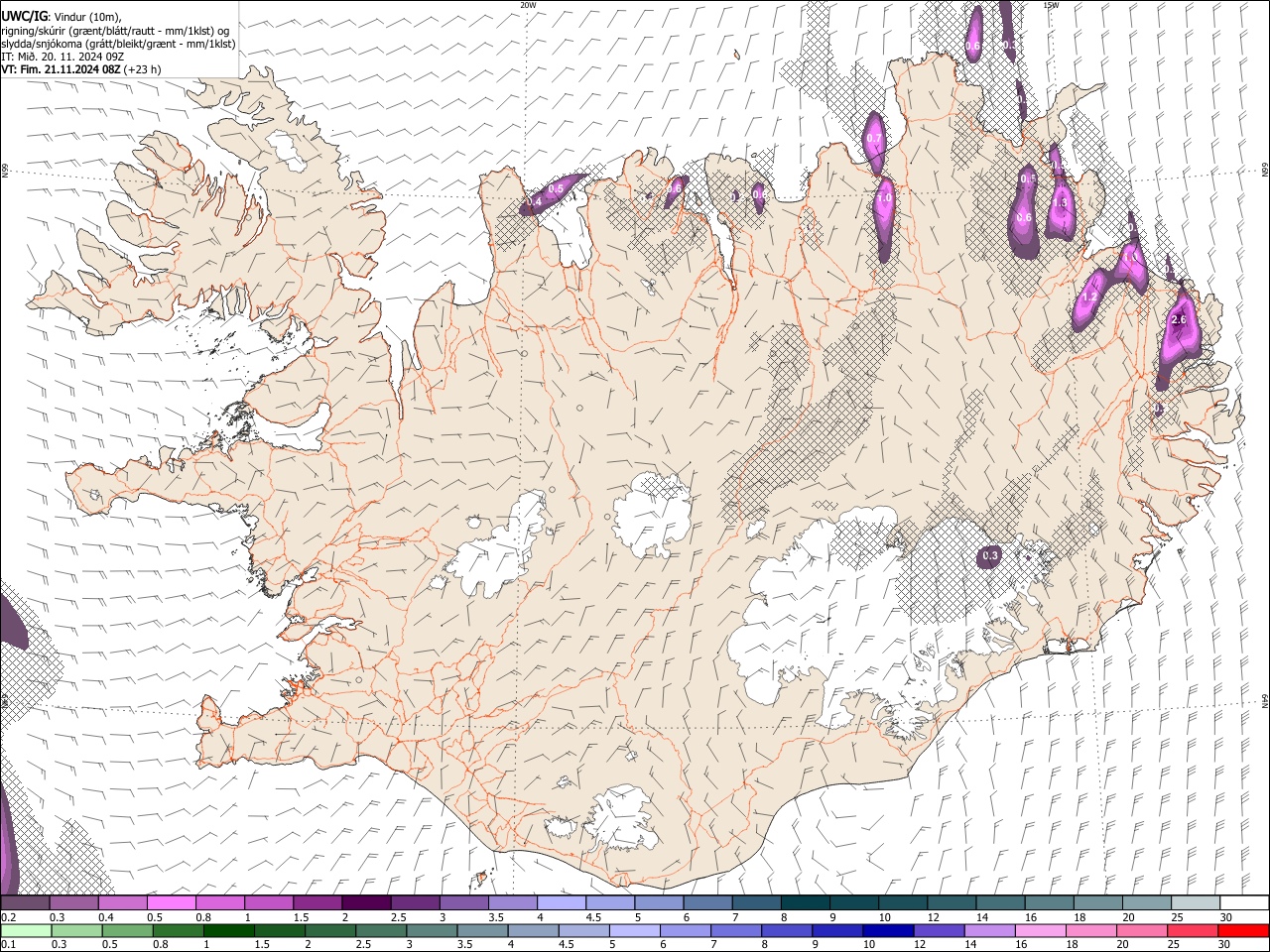Select lower scale pink swatch at 18
This screenshot has height=952, width=1270.
1089,930
